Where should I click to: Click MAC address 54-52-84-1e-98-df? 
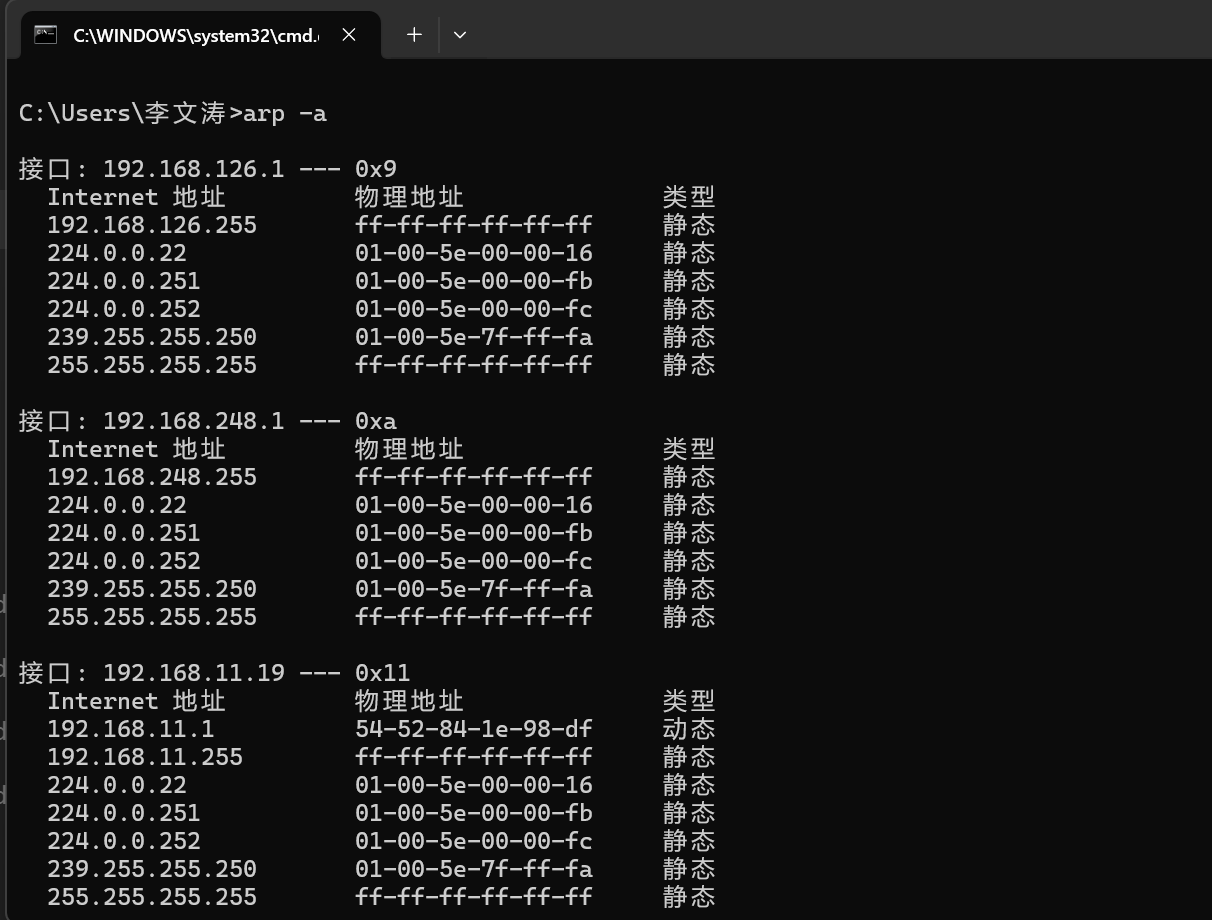(x=473, y=729)
